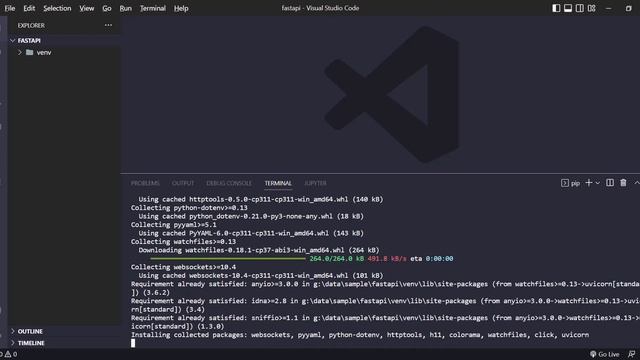Switch to the JUPYTER tab
Image resolution: width=640 pixels, height=360 pixels.
315,183
